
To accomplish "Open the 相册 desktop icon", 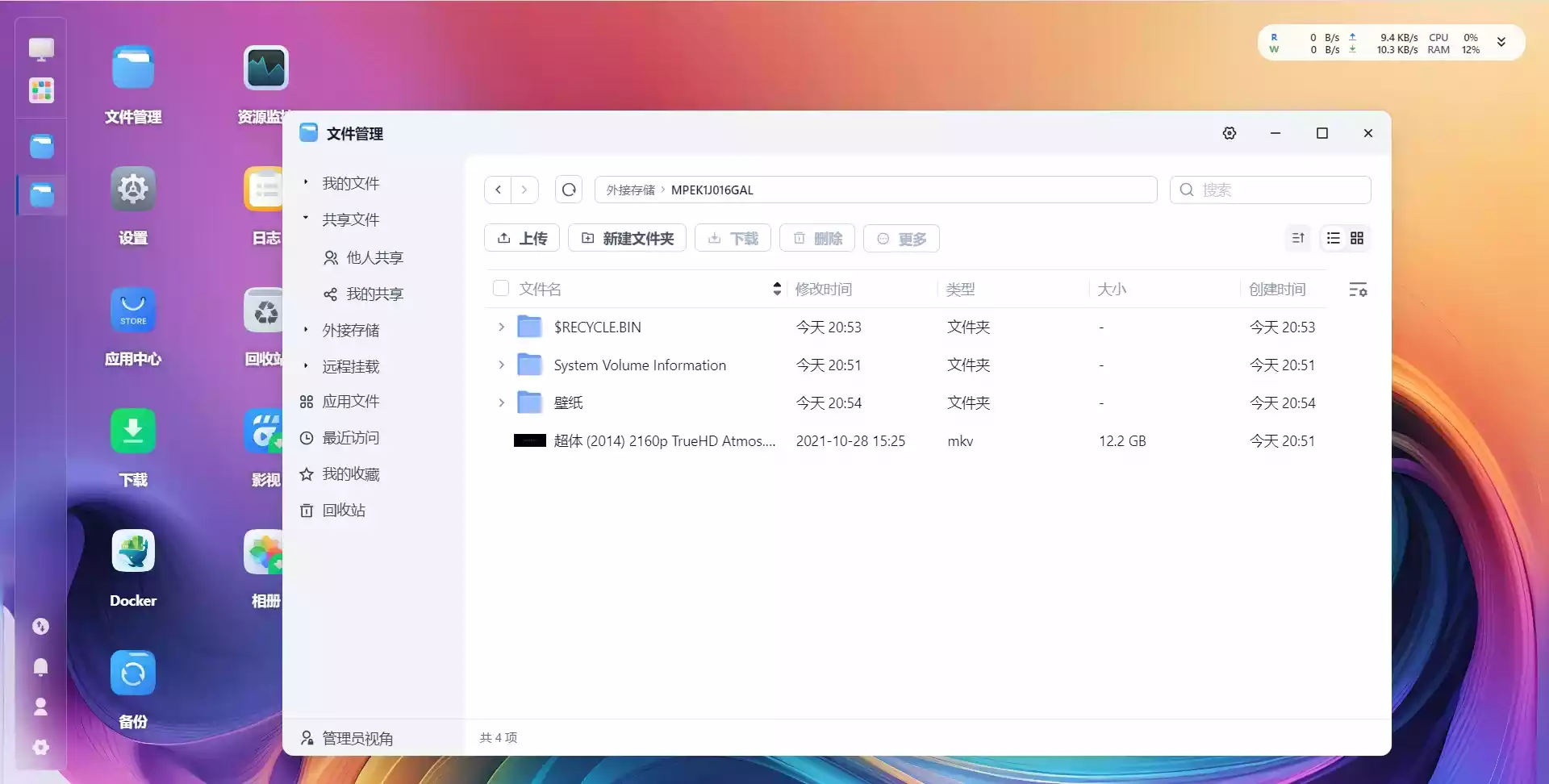I will point(264,553).
